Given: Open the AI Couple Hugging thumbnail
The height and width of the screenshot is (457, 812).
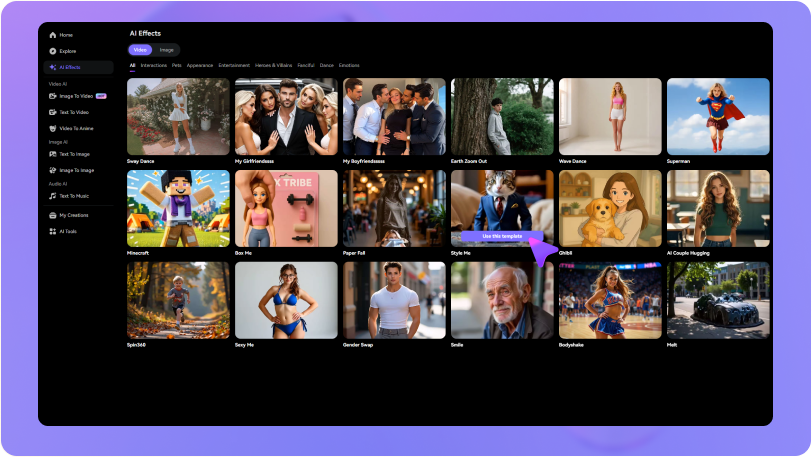Looking at the screenshot, I should (x=718, y=208).
